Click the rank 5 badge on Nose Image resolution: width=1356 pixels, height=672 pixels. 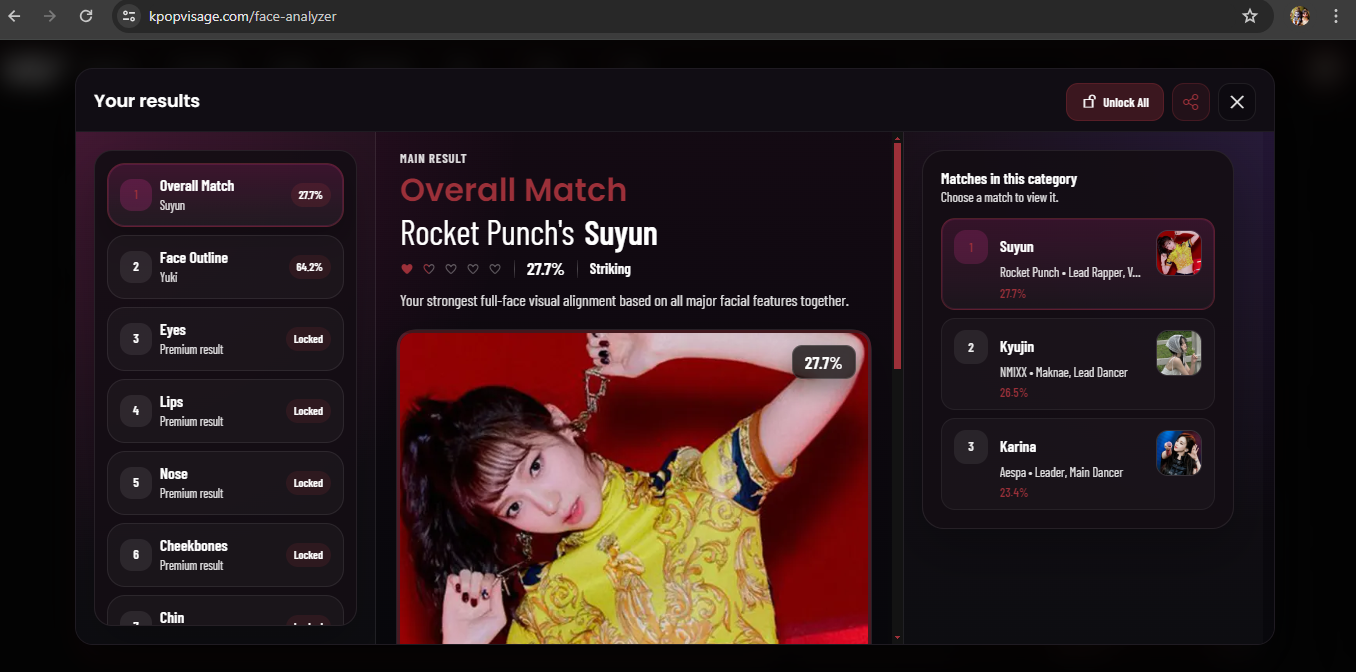(136, 483)
